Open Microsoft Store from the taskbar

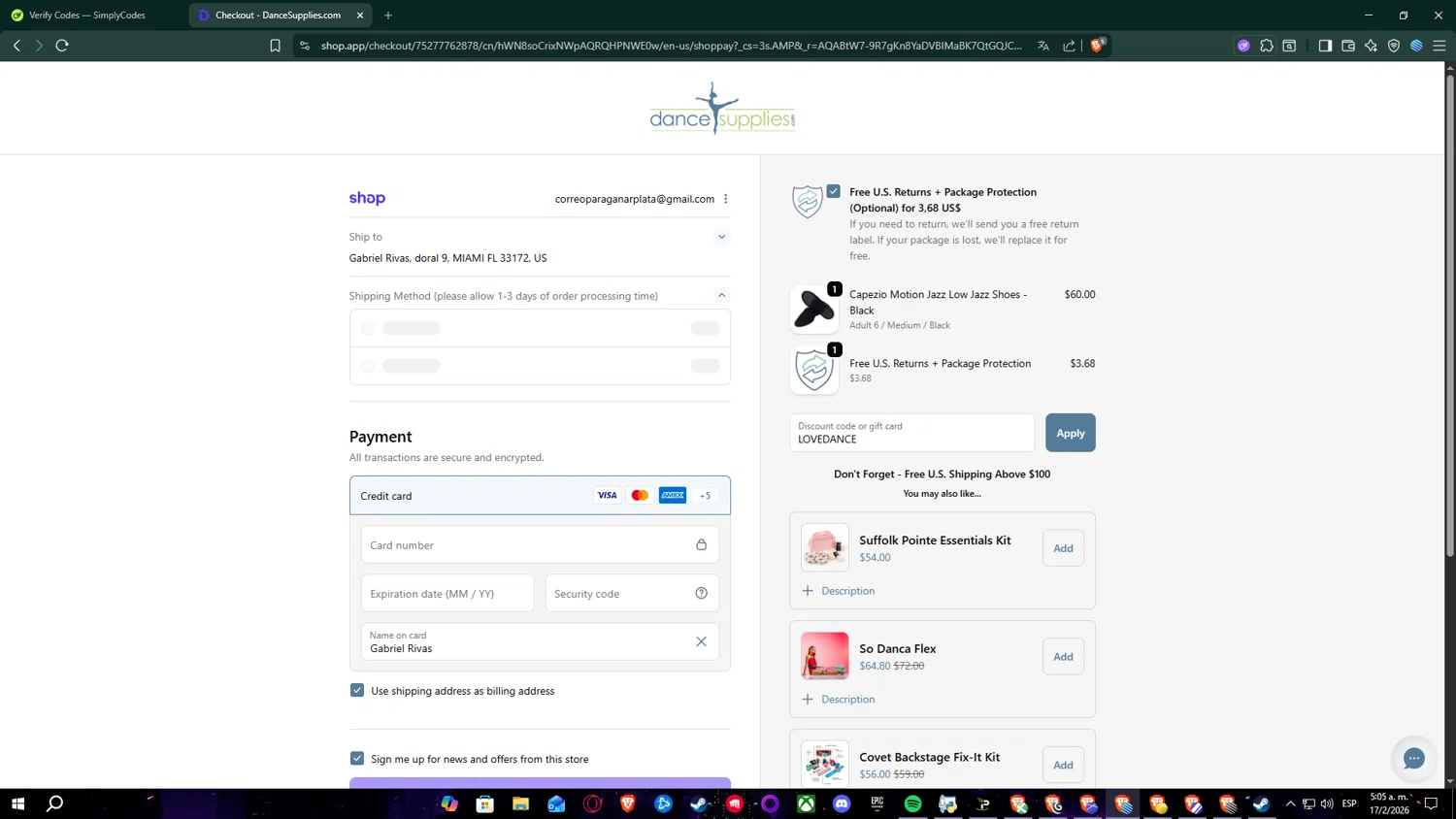click(x=485, y=803)
